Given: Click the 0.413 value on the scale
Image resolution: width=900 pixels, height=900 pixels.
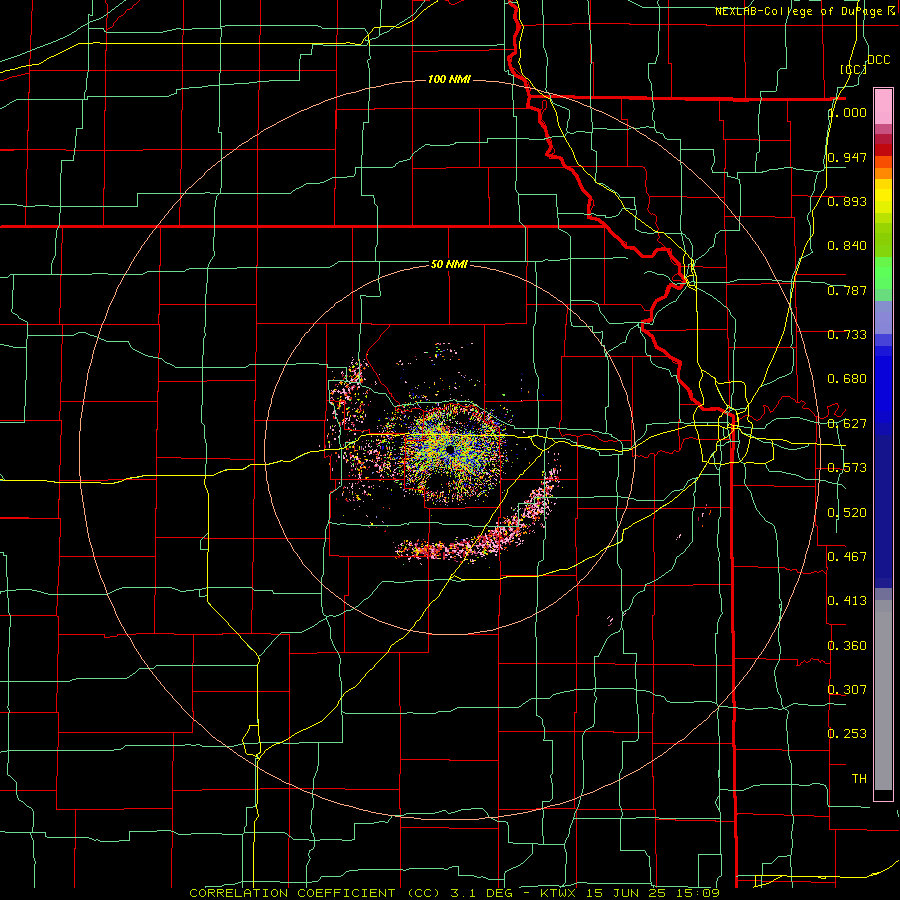Looking at the screenshot, I should tap(847, 600).
